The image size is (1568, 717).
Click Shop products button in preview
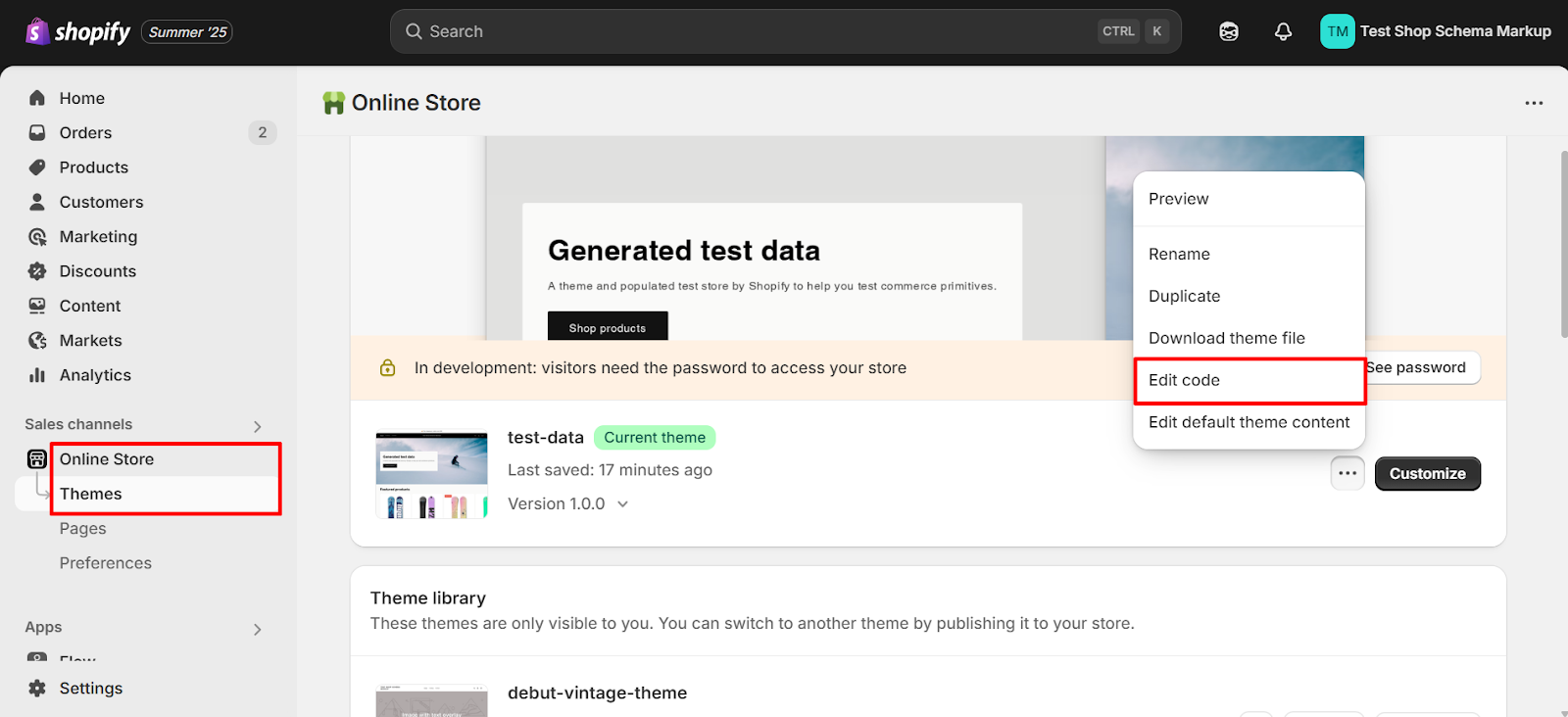(608, 327)
